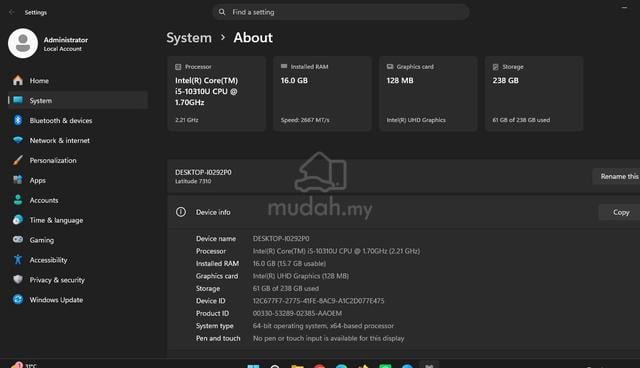640x368 pixels.
Task: Go back with the Settings back arrow
Action: point(11,12)
